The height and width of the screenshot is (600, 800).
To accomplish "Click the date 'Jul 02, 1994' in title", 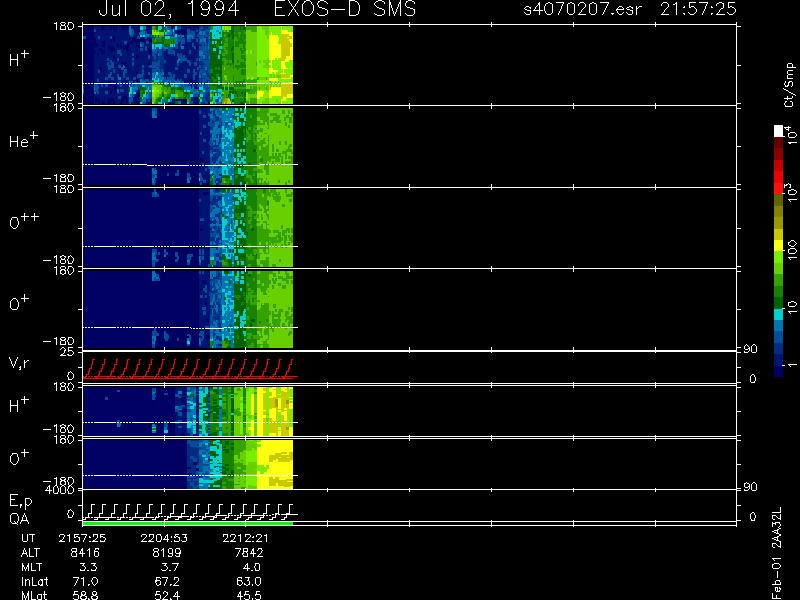I will pyautogui.click(x=169, y=9).
